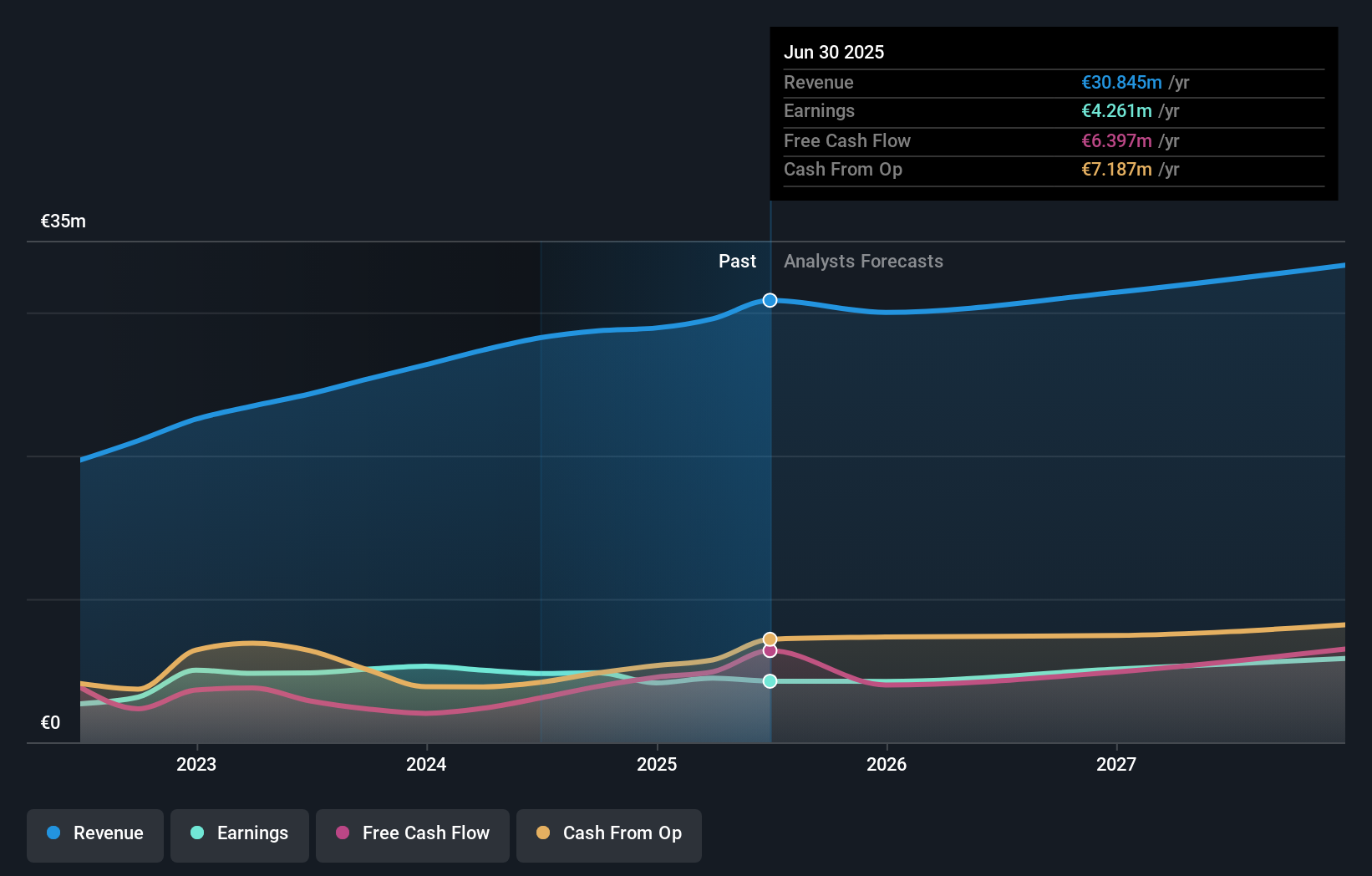
Task: Switch to the Past section of the chart
Action: [x=737, y=261]
